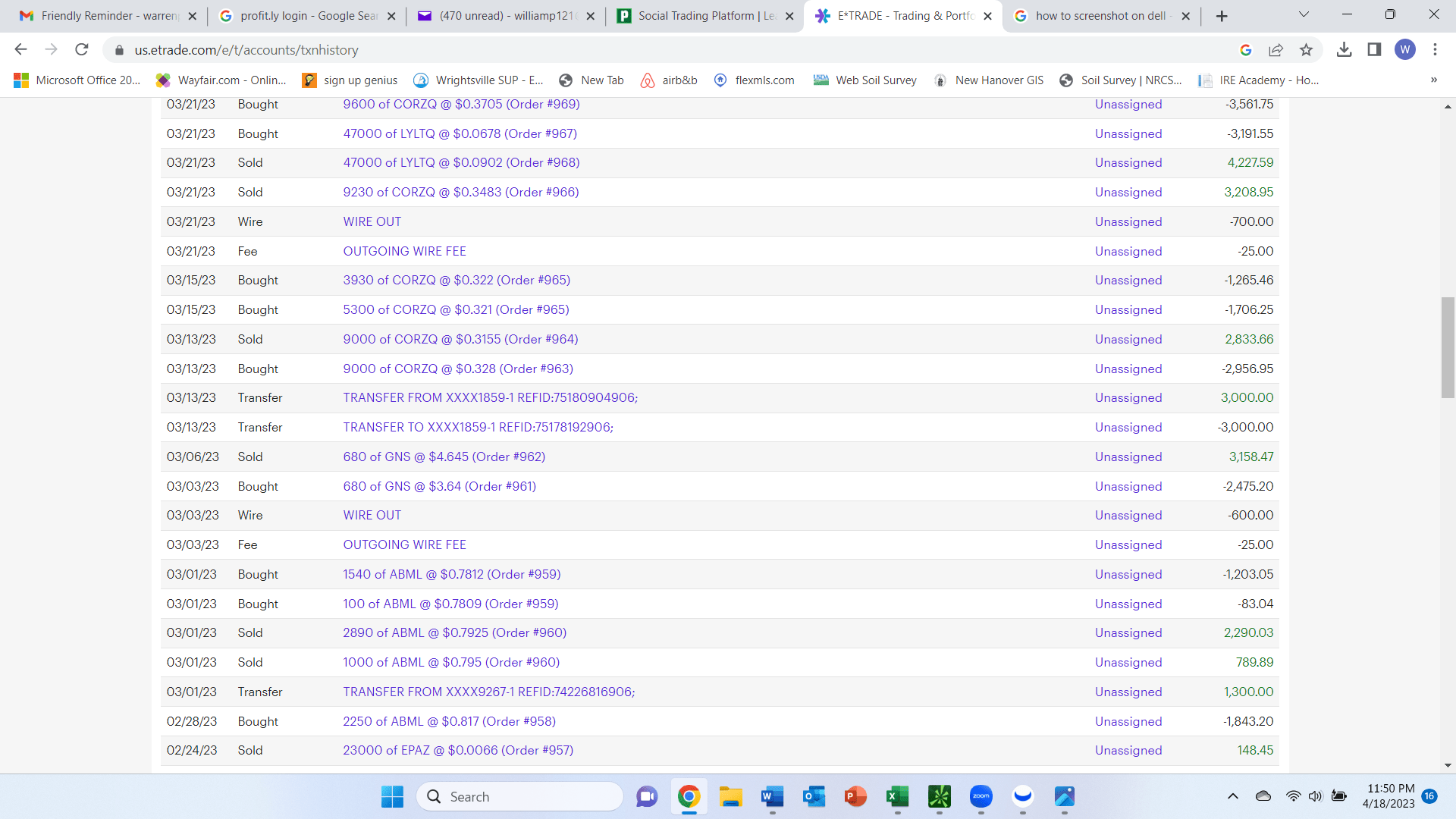Open 680 of GNS Order #962 link

tap(444, 457)
